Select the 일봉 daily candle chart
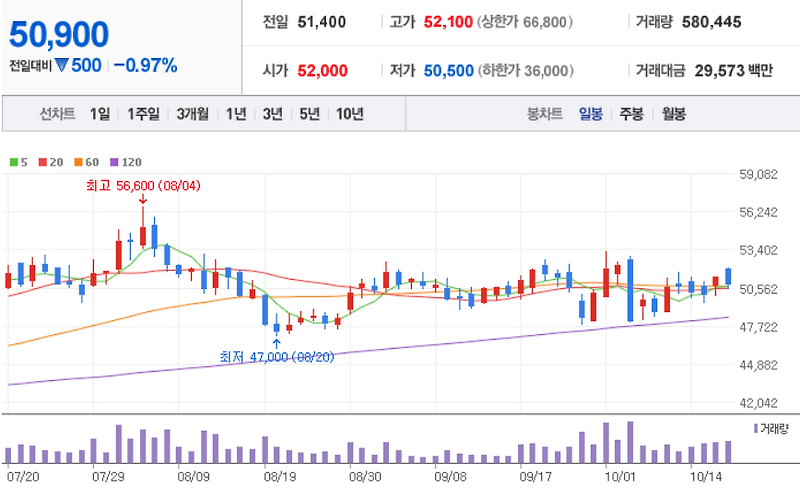This screenshot has width=800, height=498. 591,113
